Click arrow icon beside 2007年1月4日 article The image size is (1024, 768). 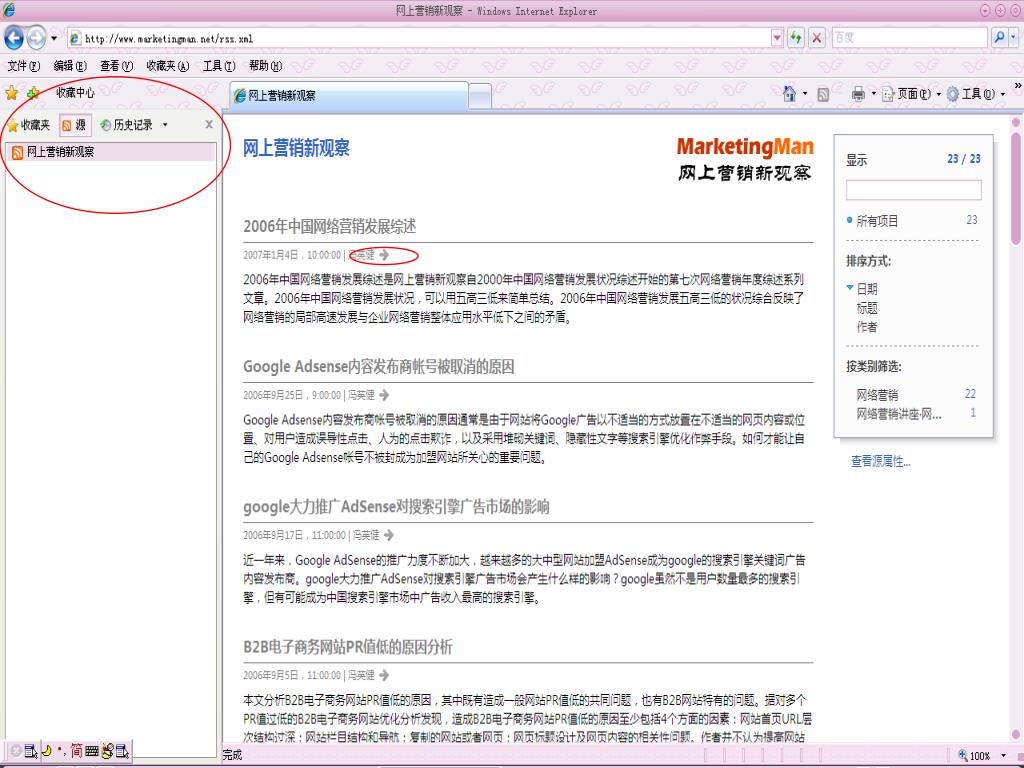pos(384,255)
